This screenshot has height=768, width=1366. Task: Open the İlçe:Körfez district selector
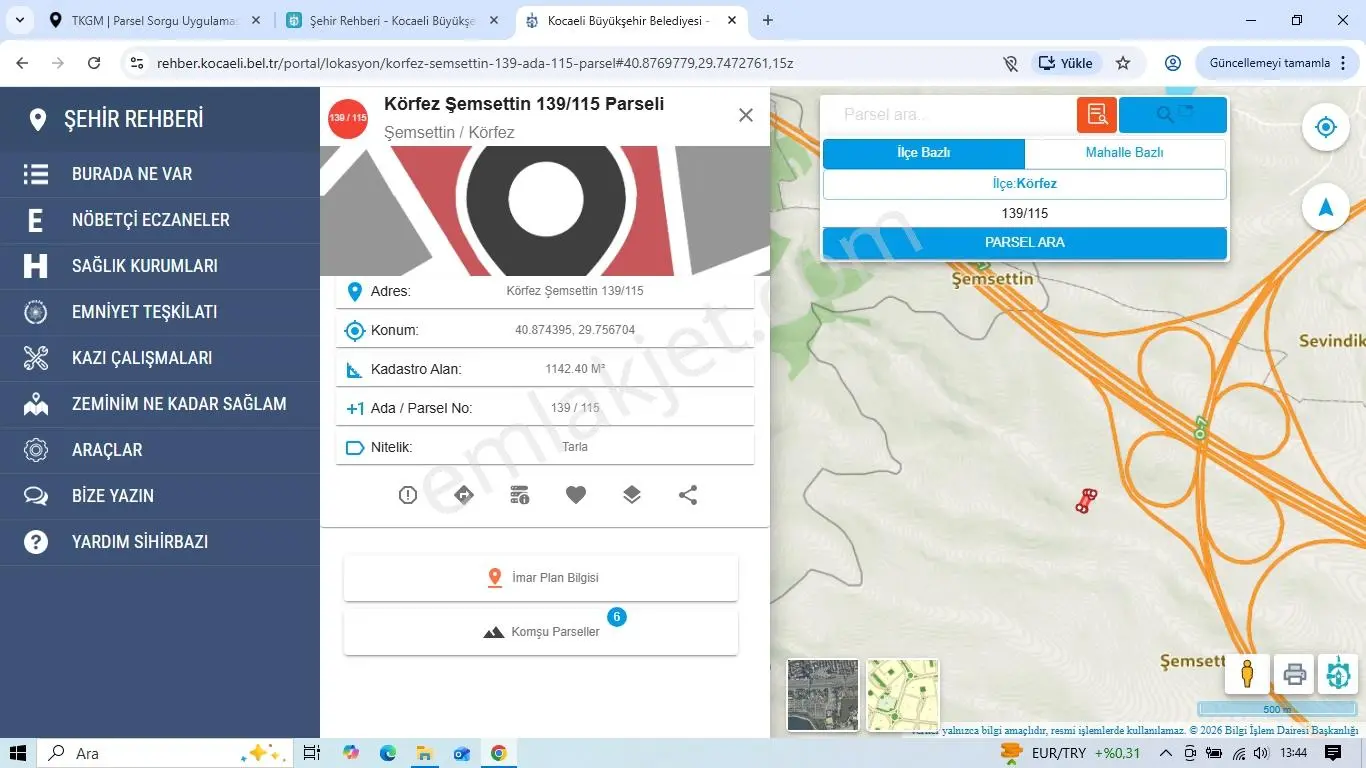pyautogui.click(x=1025, y=184)
